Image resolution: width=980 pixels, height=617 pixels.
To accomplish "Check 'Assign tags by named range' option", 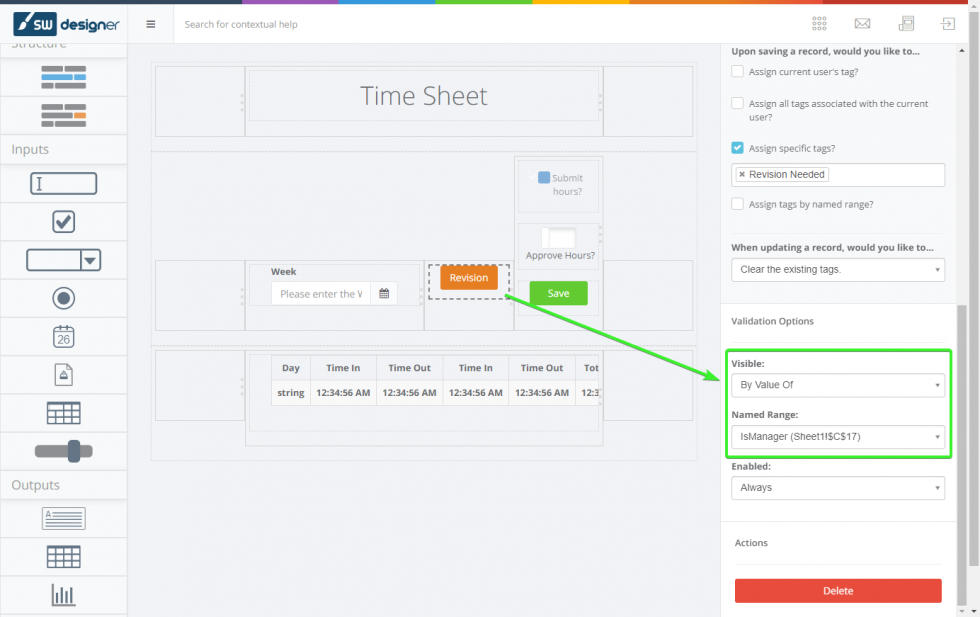I will (x=738, y=204).
